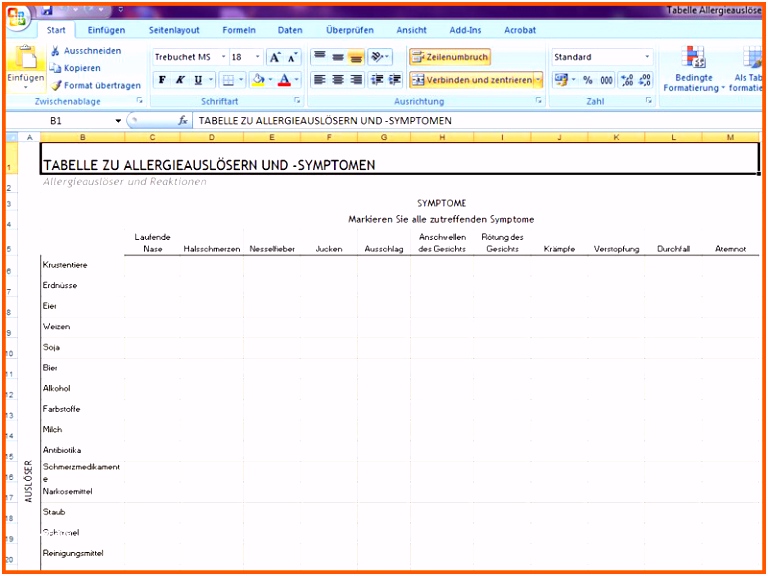Open underline style dropdown arrow
The image size is (768, 576).
211,80
